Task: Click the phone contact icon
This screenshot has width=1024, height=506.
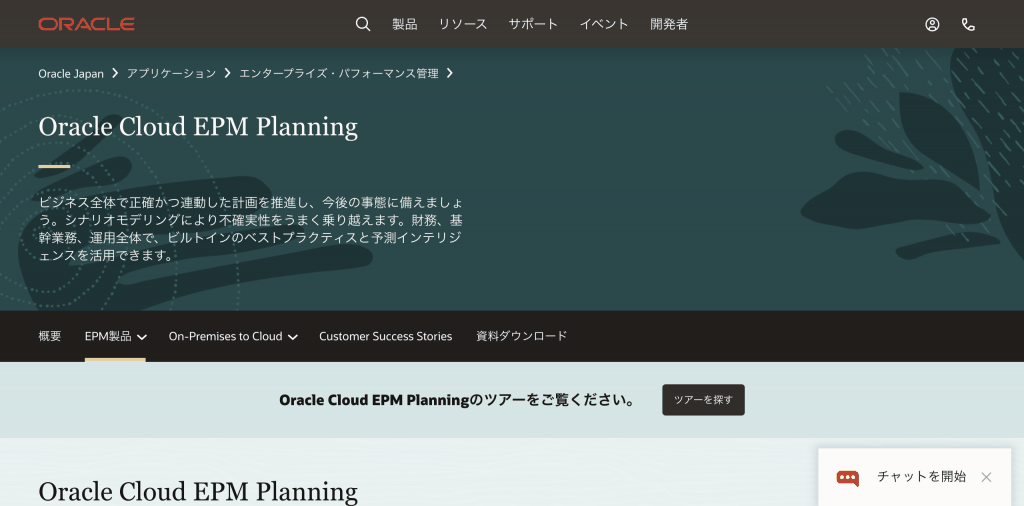Action: [x=968, y=24]
